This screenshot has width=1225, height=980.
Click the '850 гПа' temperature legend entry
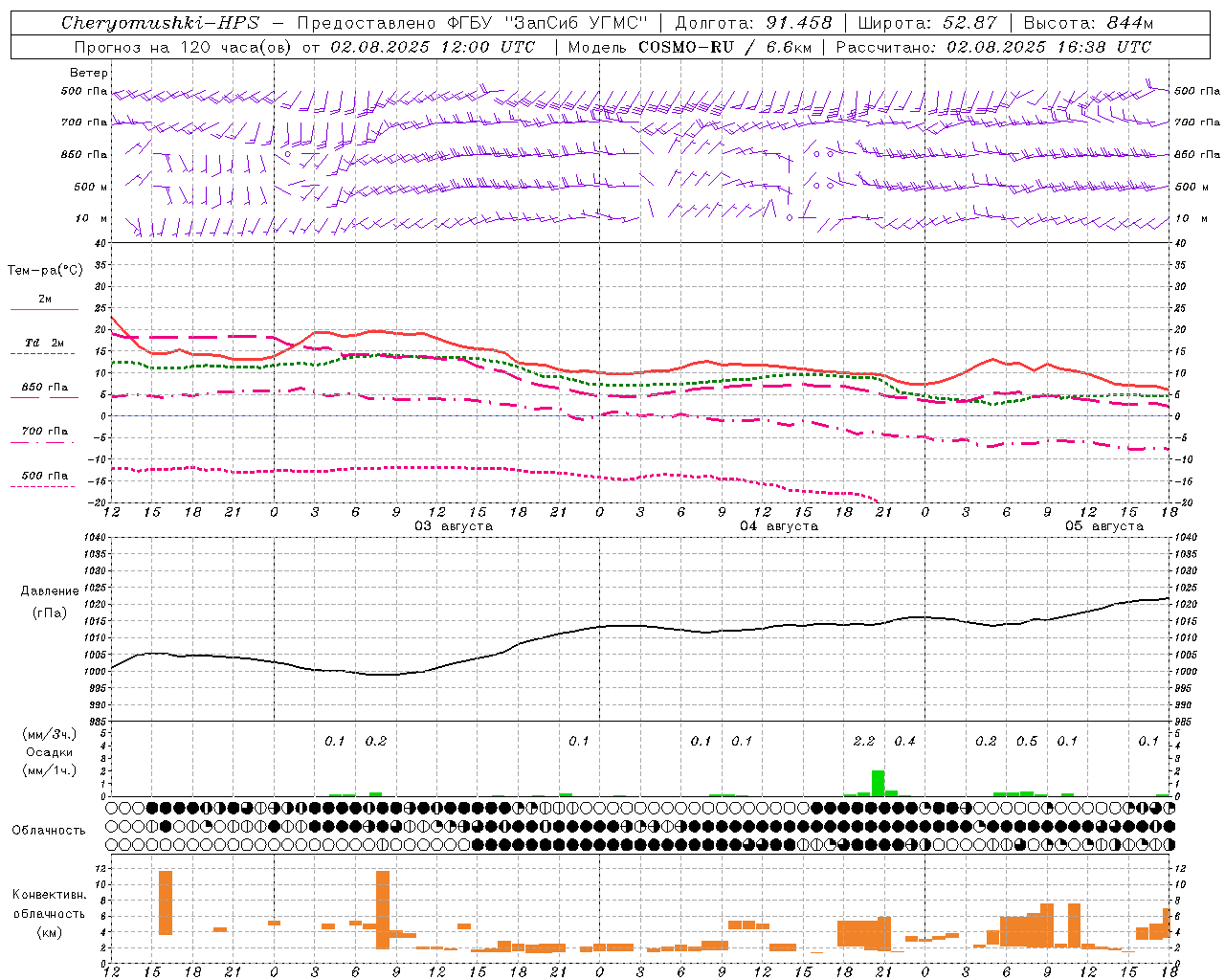[x=45, y=388]
